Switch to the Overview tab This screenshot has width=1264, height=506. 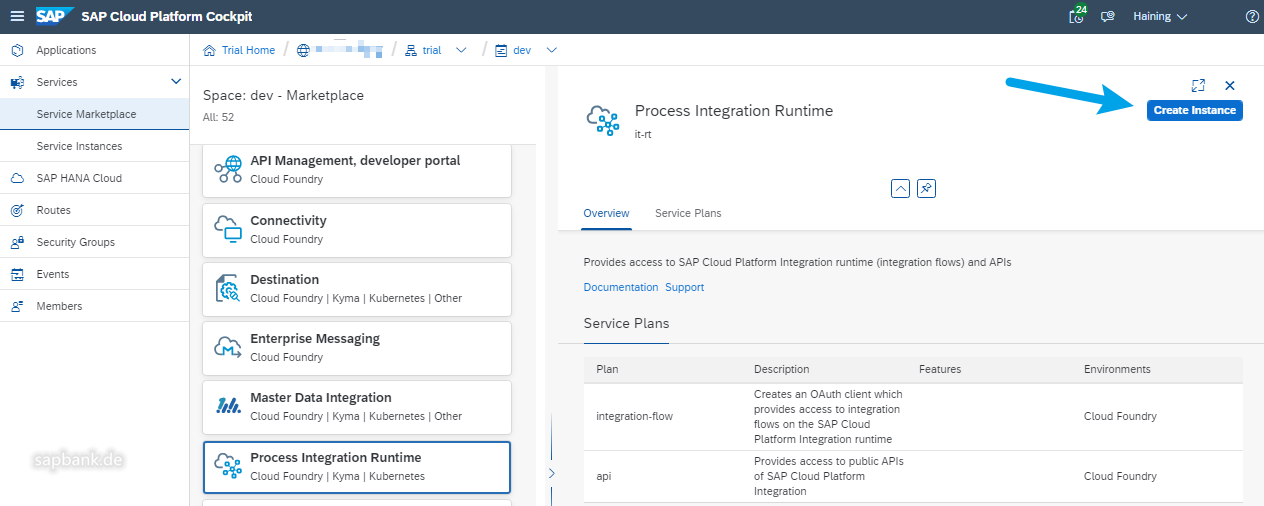coord(607,213)
